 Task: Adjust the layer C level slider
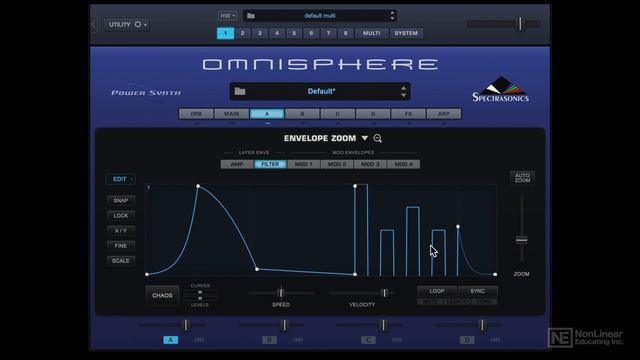tap(383, 325)
